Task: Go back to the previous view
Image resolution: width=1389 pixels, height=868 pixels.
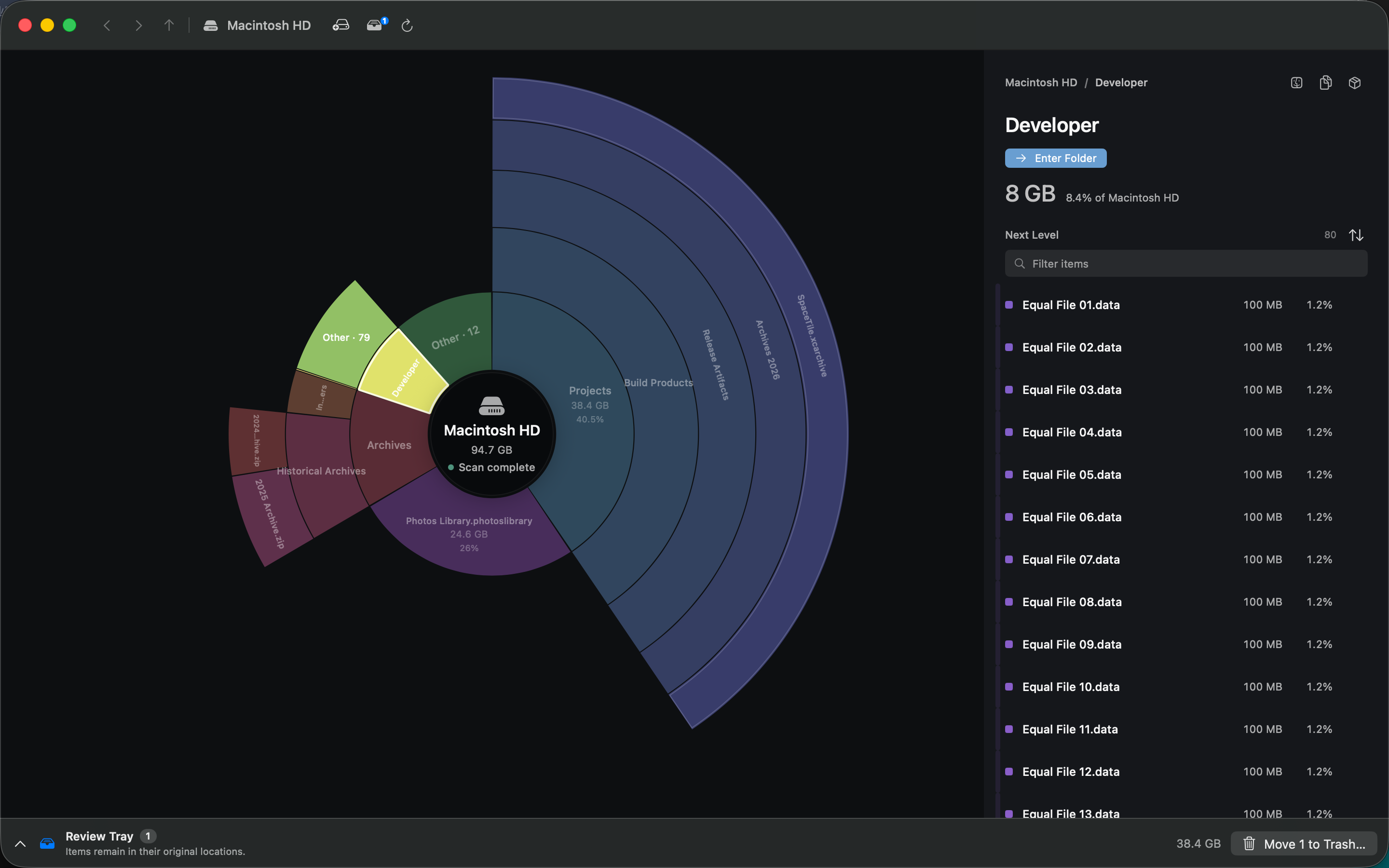Action: pyautogui.click(x=107, y=25)
